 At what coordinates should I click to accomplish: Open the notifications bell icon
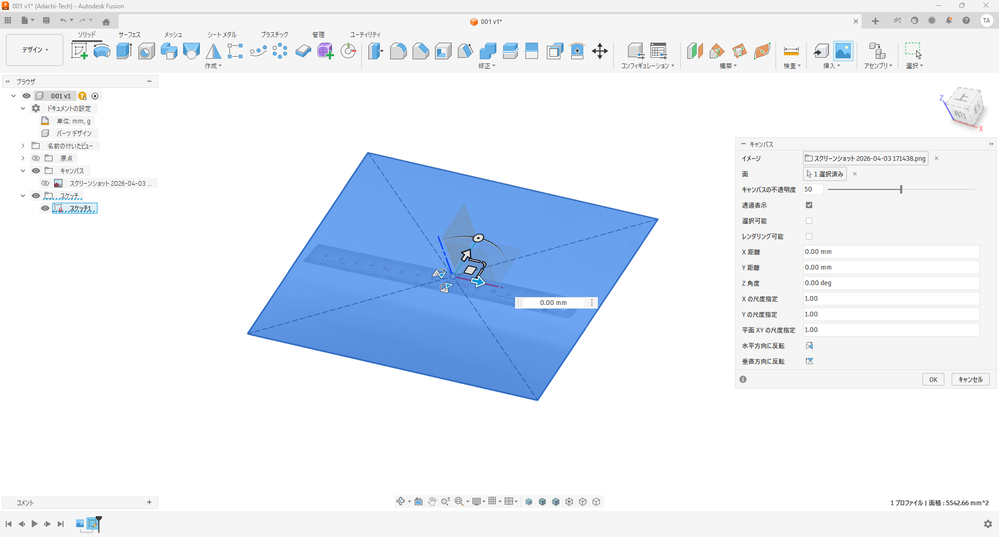click(949, 20)
